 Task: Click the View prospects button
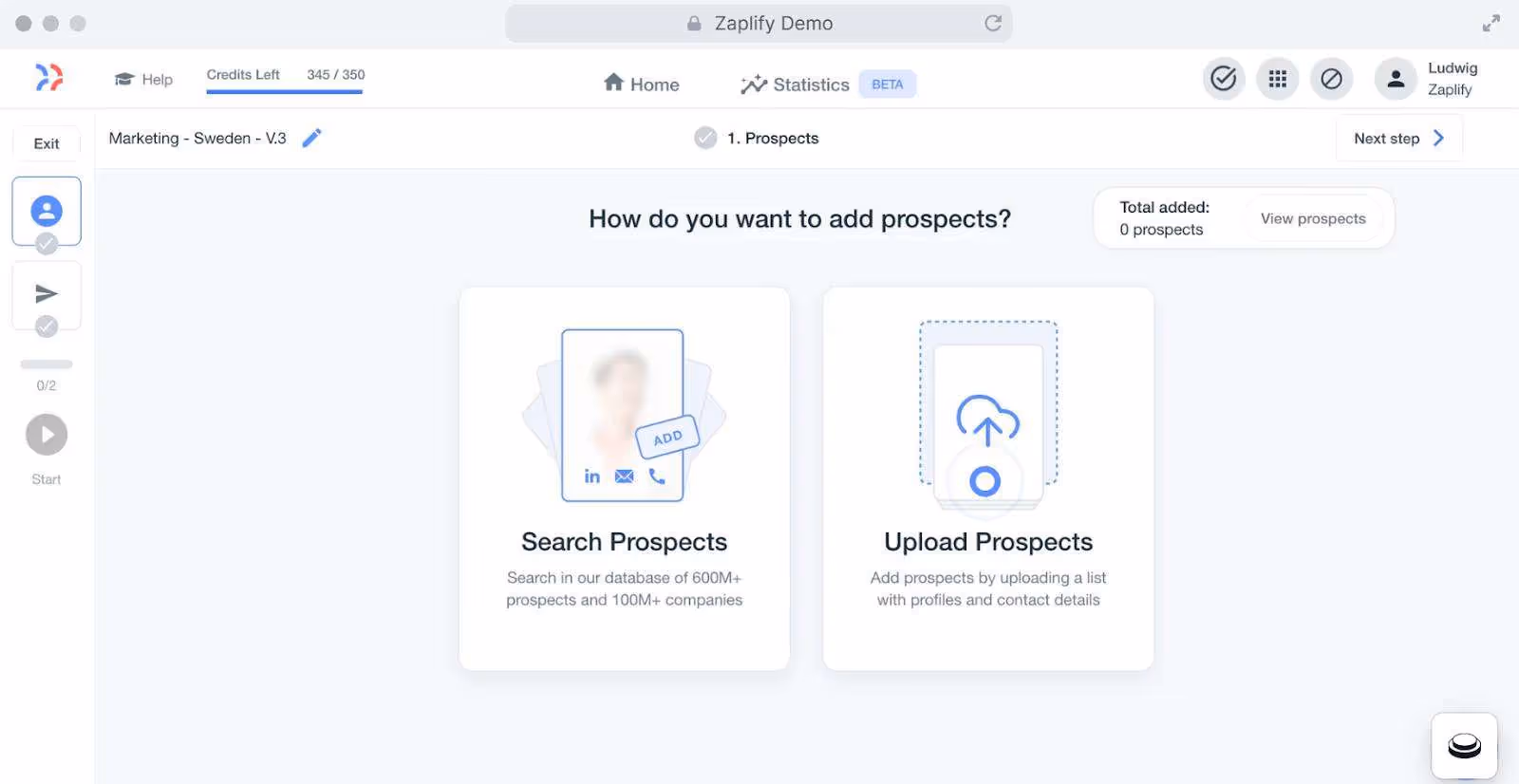(x=1313, y=218)
